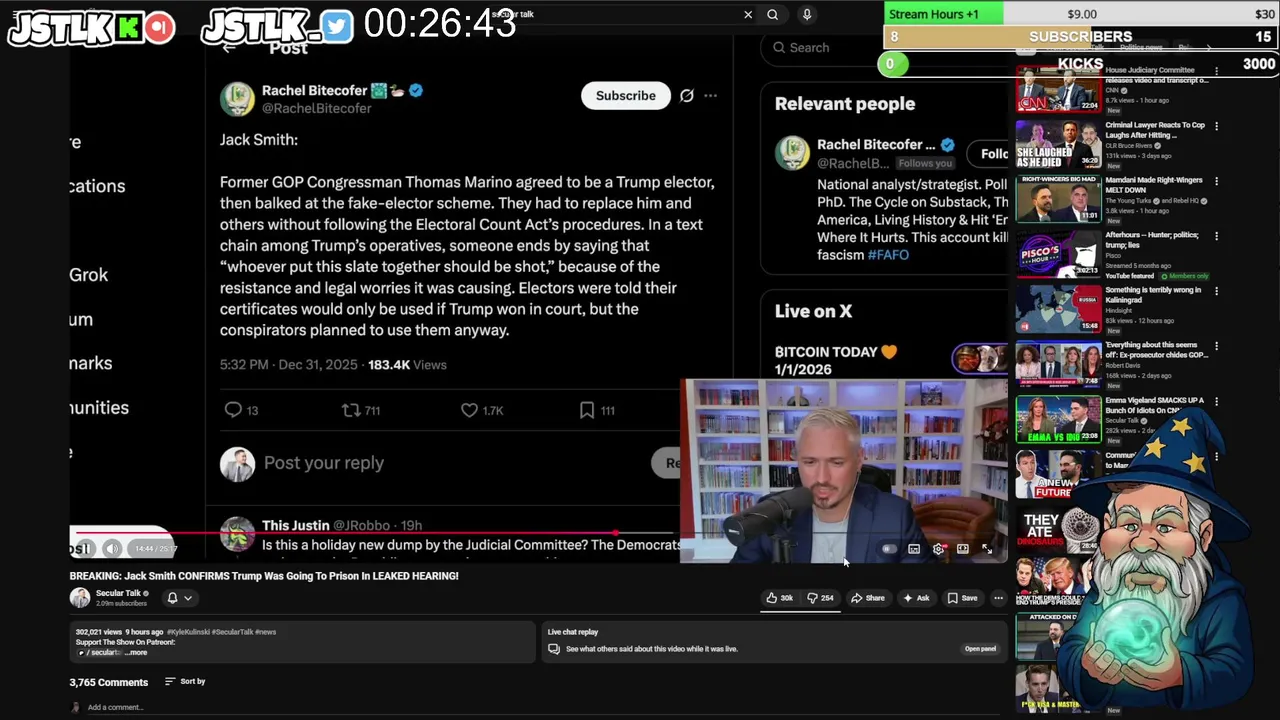Click the Ask button under the video

(916, 598)
